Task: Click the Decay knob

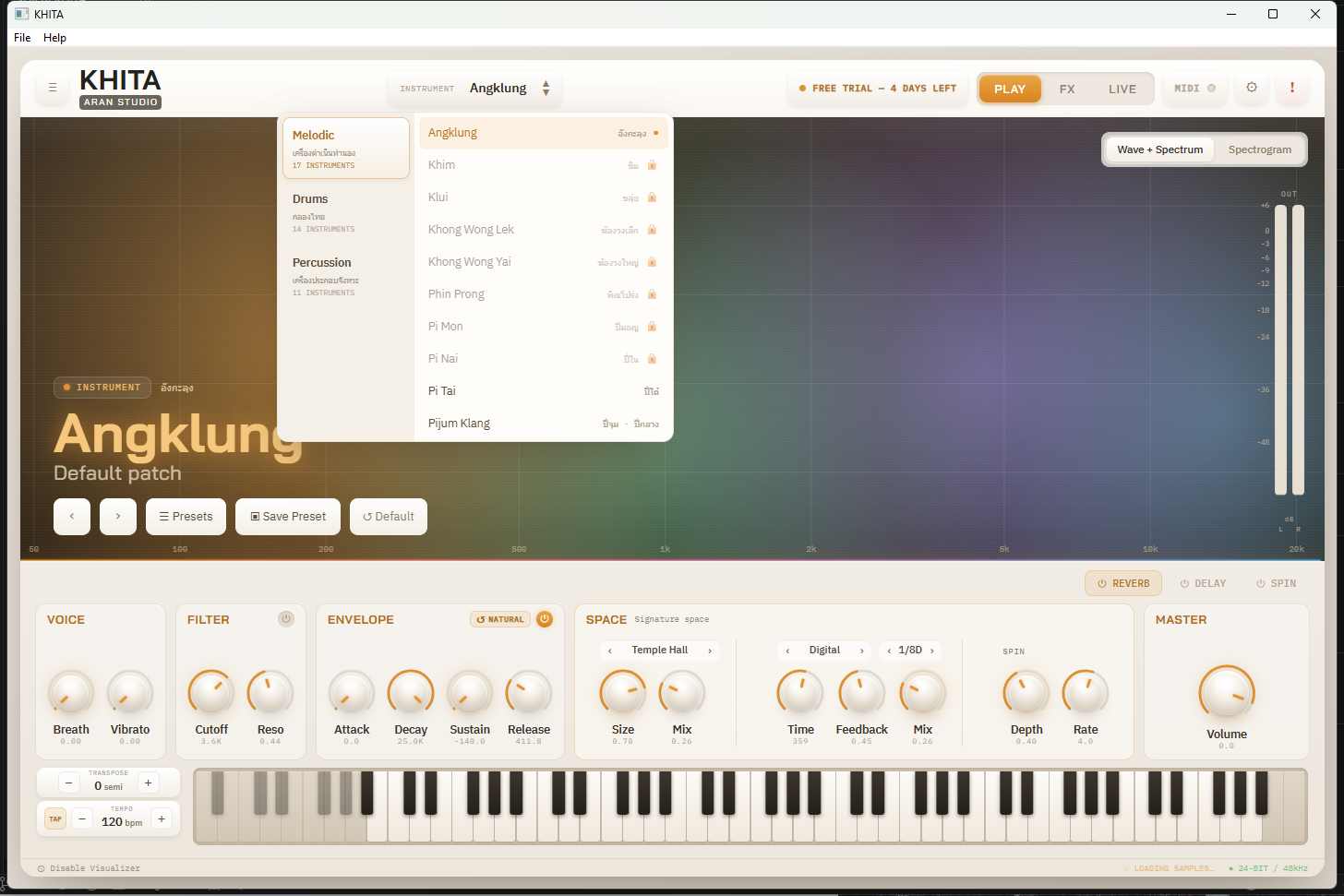Action: 411,693
